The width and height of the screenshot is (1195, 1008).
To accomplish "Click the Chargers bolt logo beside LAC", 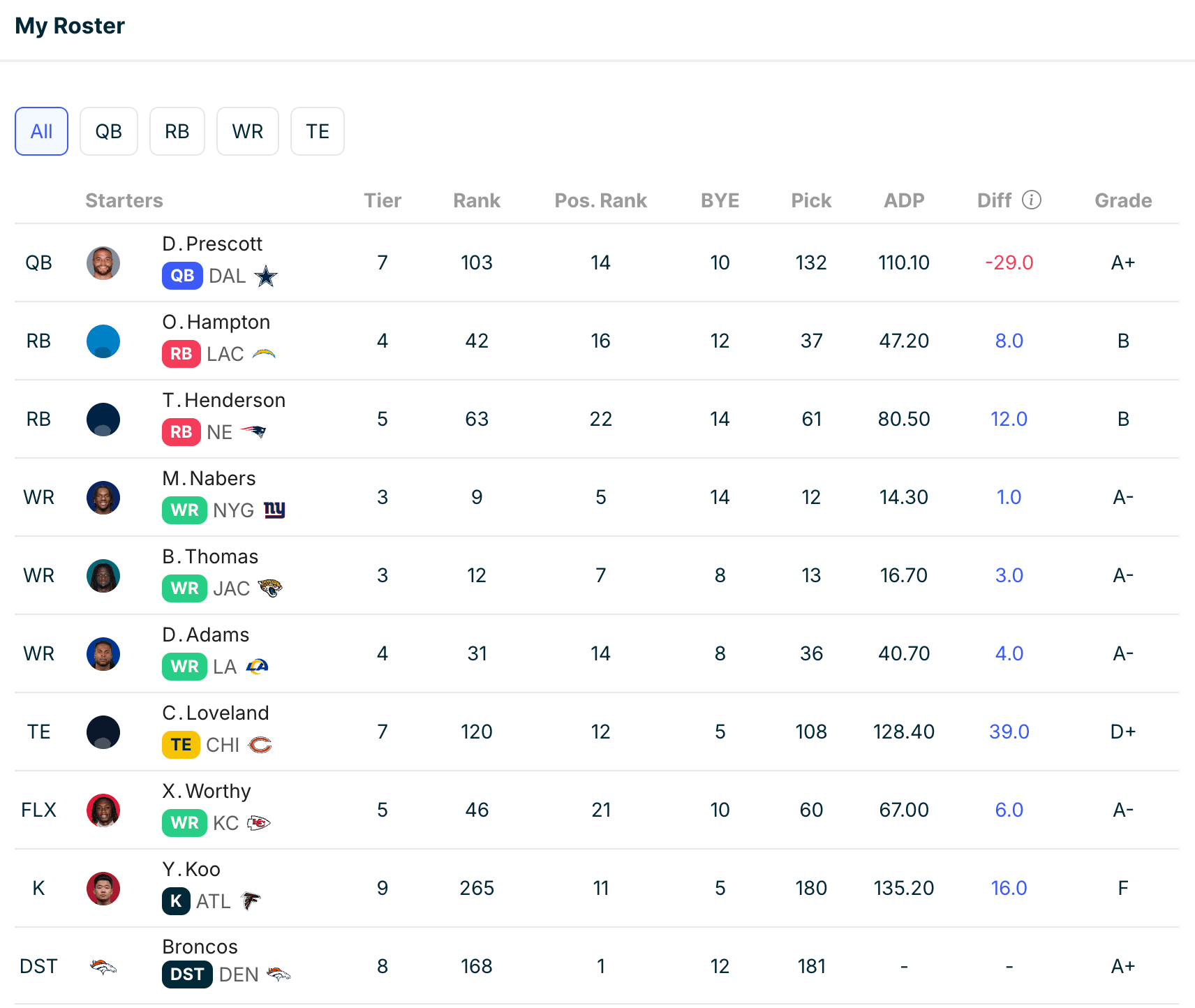I will 264,354.
